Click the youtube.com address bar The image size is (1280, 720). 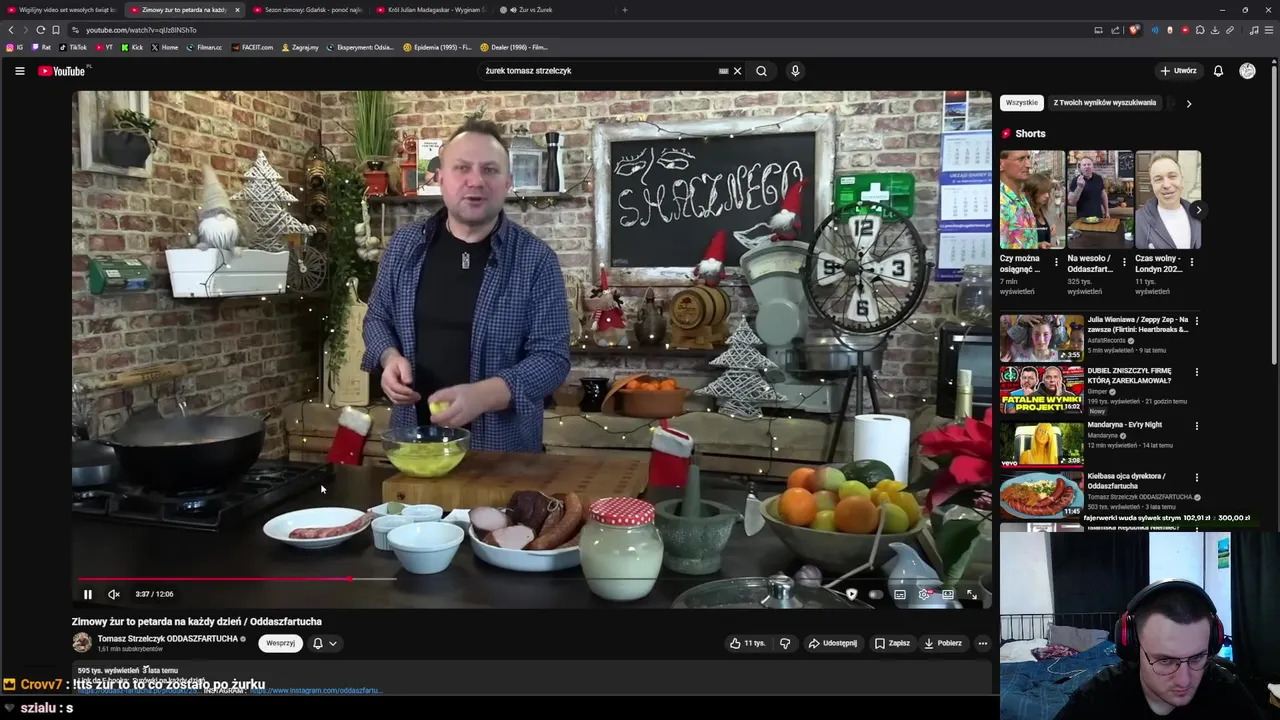pos(580,30)
